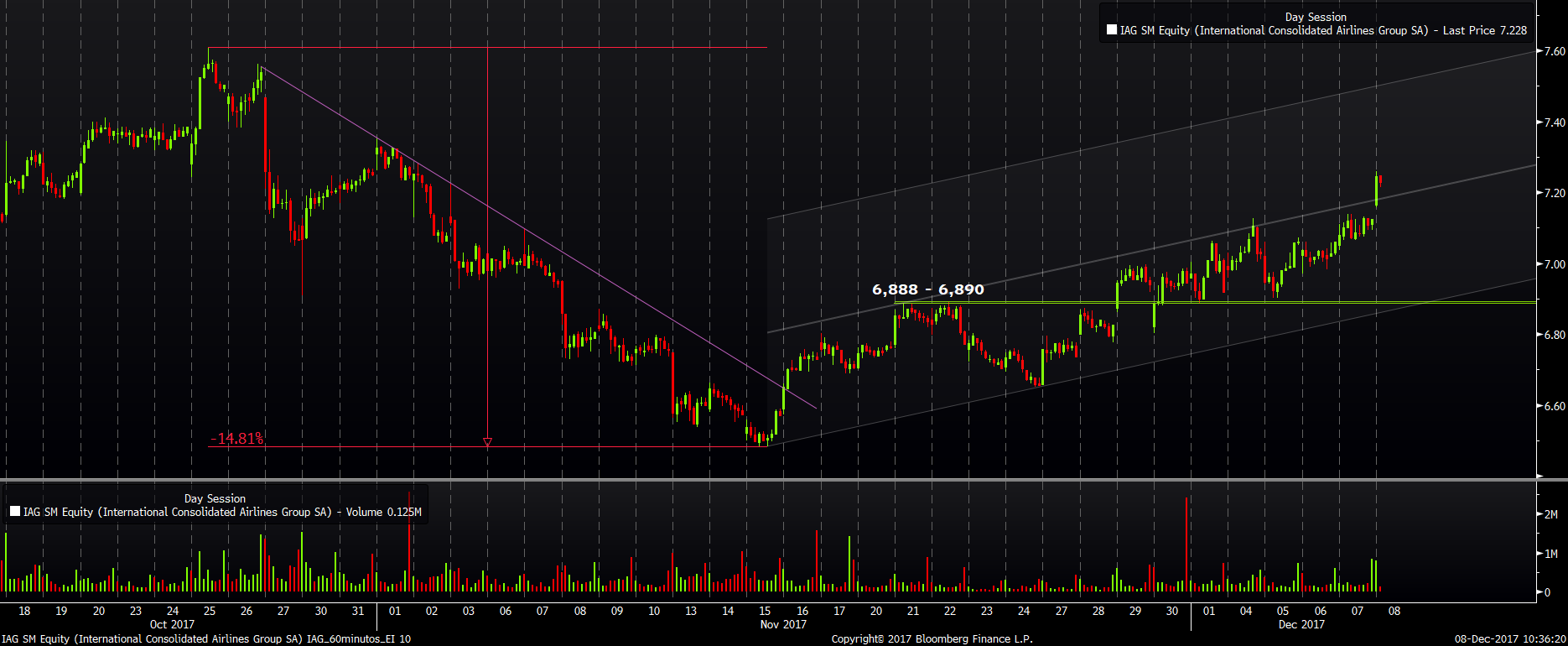Click the Day Session title in volume legend
1568x646 pixels.
click(215, 498)
